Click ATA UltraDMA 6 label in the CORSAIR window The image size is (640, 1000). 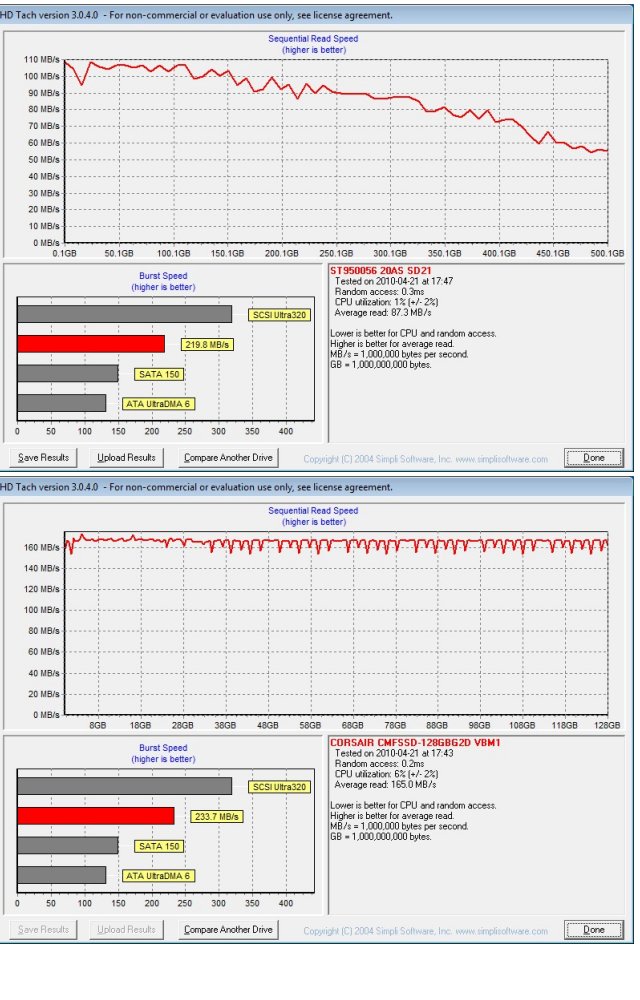pyautogui.click(x=158, y=876)
